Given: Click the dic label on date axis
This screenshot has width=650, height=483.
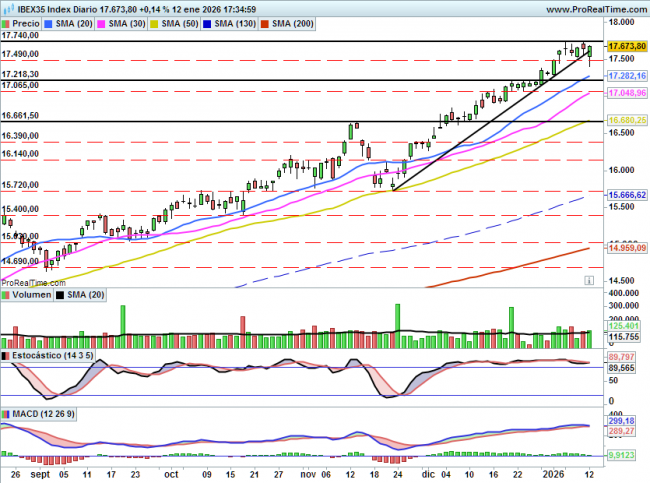Looking at the screenshot, I should tap(428, 474).
